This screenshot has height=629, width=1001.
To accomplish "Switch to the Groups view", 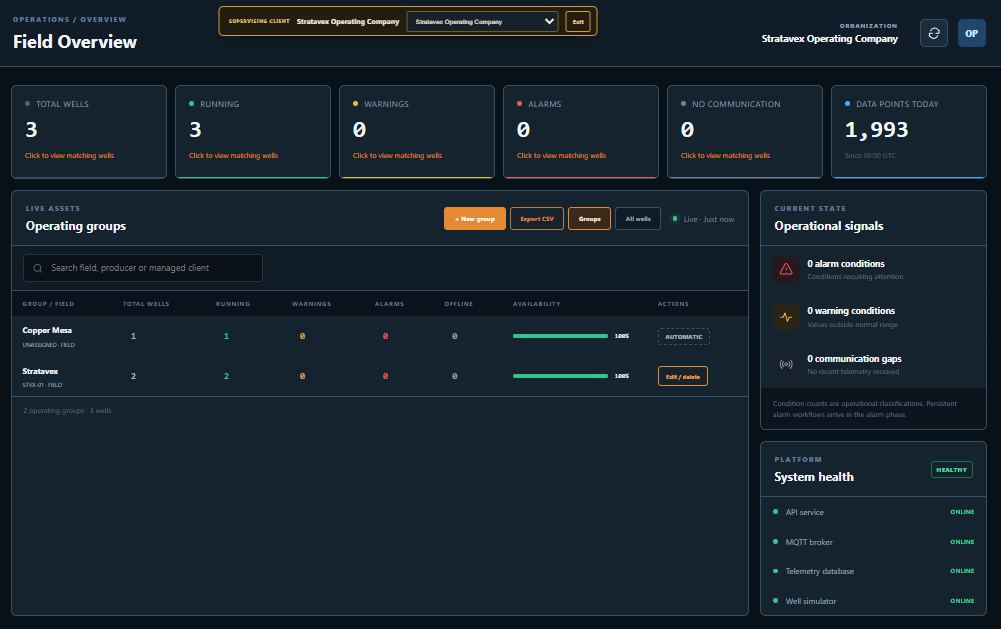I will [589, 218].
